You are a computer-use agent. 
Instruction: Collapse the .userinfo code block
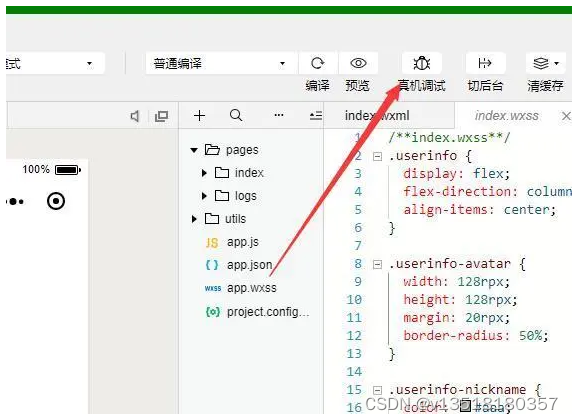click(377, 156)
